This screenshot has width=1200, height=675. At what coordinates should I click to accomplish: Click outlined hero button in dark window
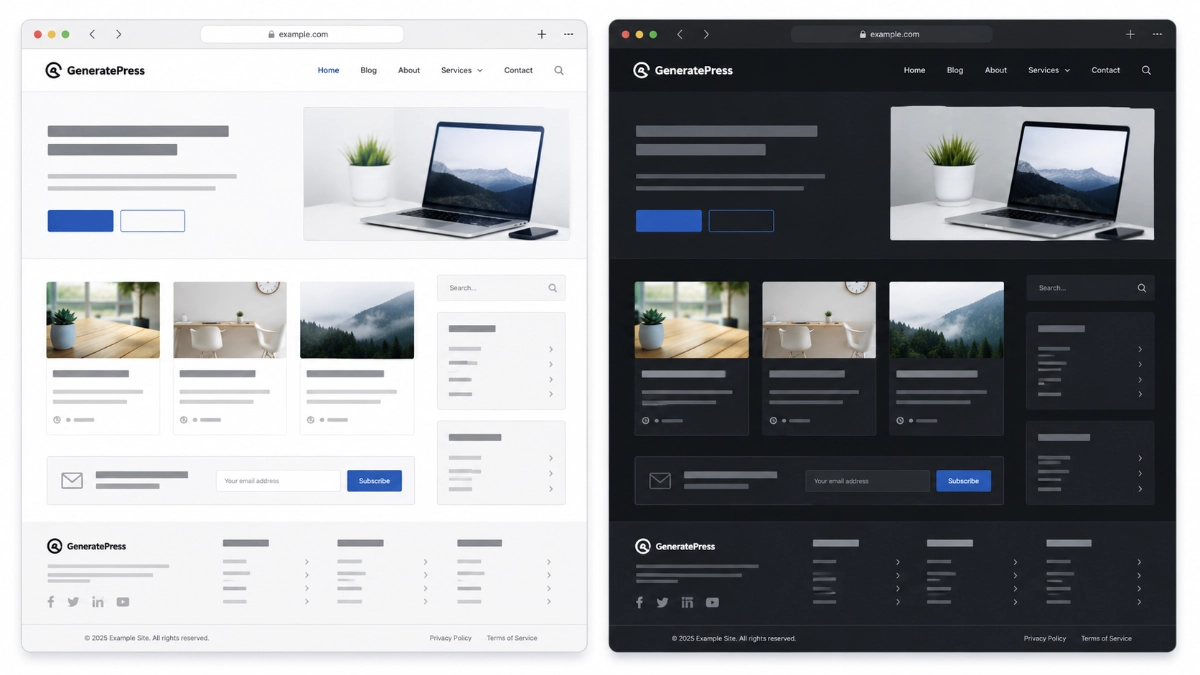tap(741, 221)
